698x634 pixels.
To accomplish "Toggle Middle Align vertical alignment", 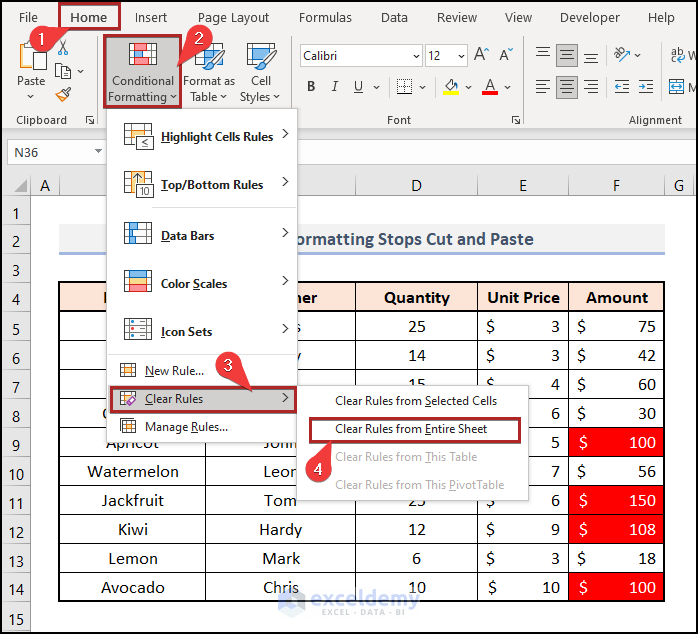I will click(x=567, y=55).
